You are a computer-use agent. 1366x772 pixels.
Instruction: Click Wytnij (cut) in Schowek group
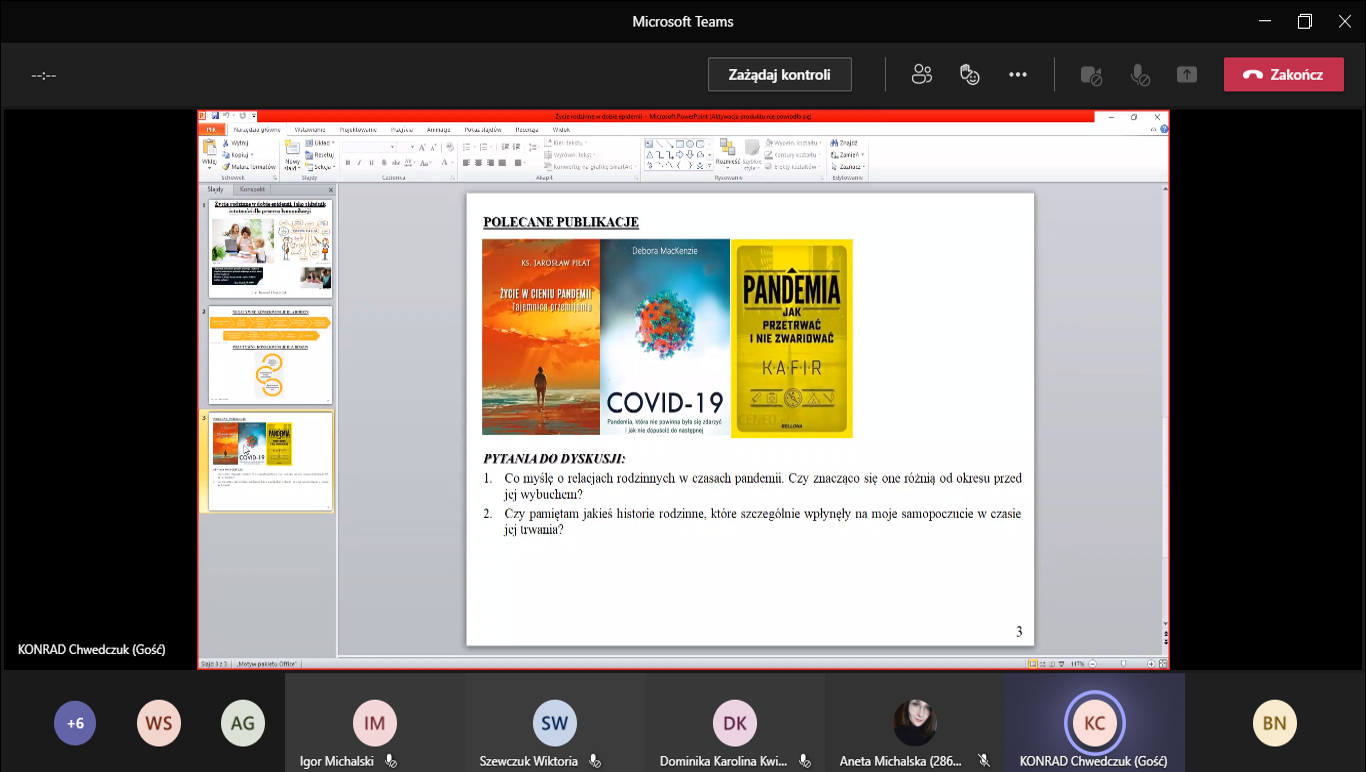pyautogui.click(x=235, y=143)
